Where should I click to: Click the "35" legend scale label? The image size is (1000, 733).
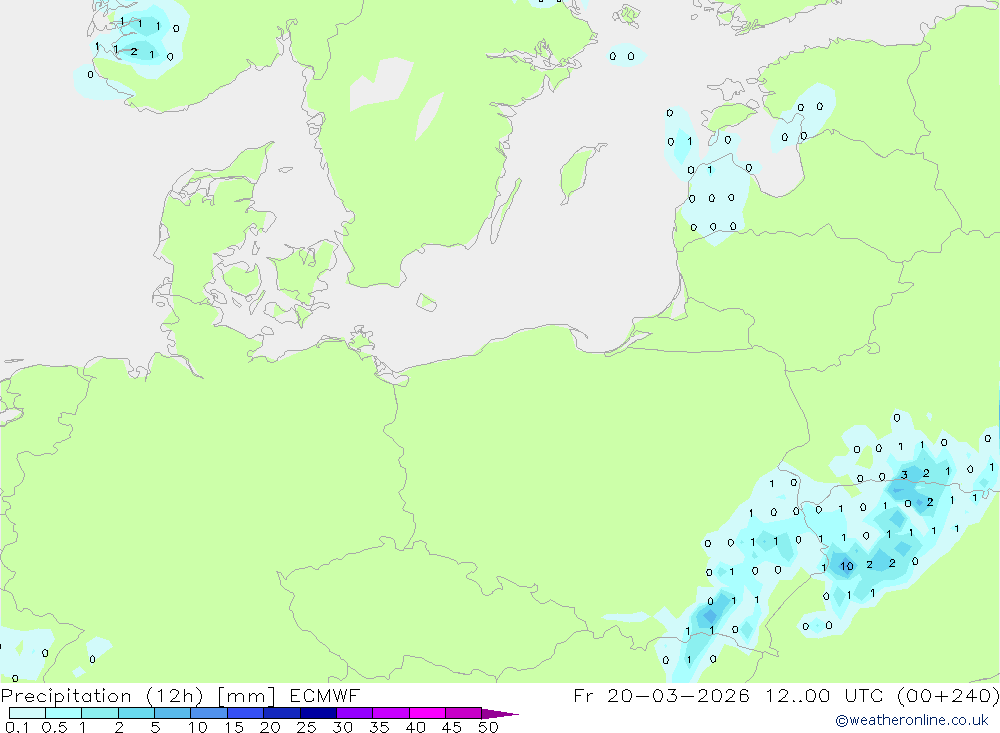(379, 727)
